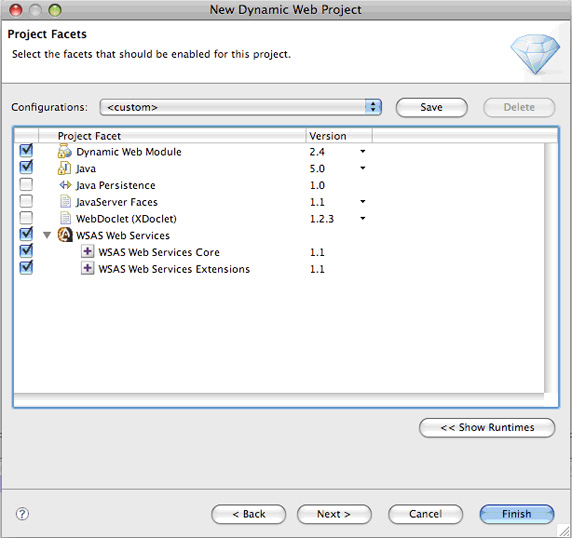572x538 pixels.
Task: Enable the Java Persistence checkbox
Action: 26,185
